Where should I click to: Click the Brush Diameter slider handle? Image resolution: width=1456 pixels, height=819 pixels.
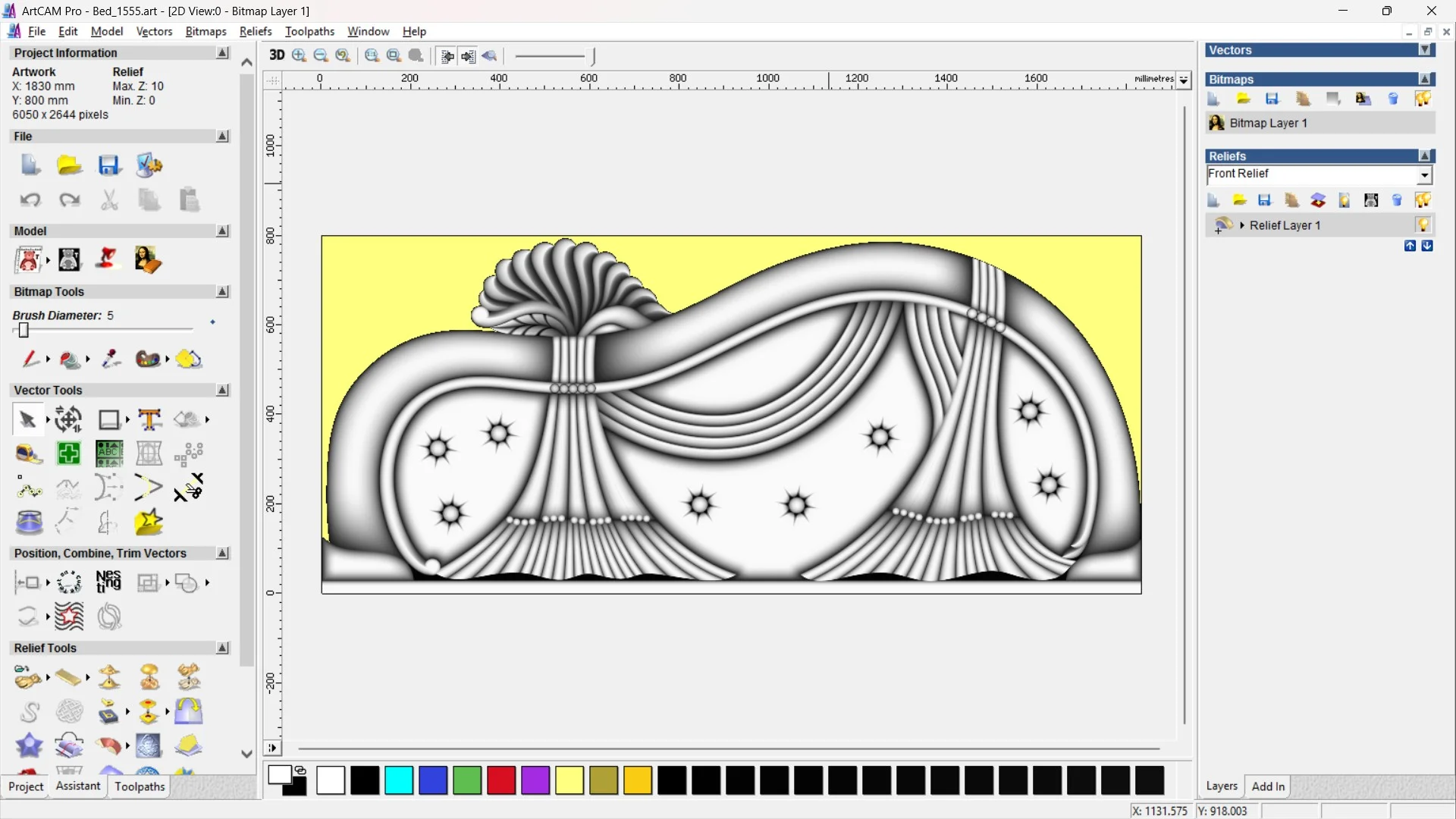pos(24,330)
